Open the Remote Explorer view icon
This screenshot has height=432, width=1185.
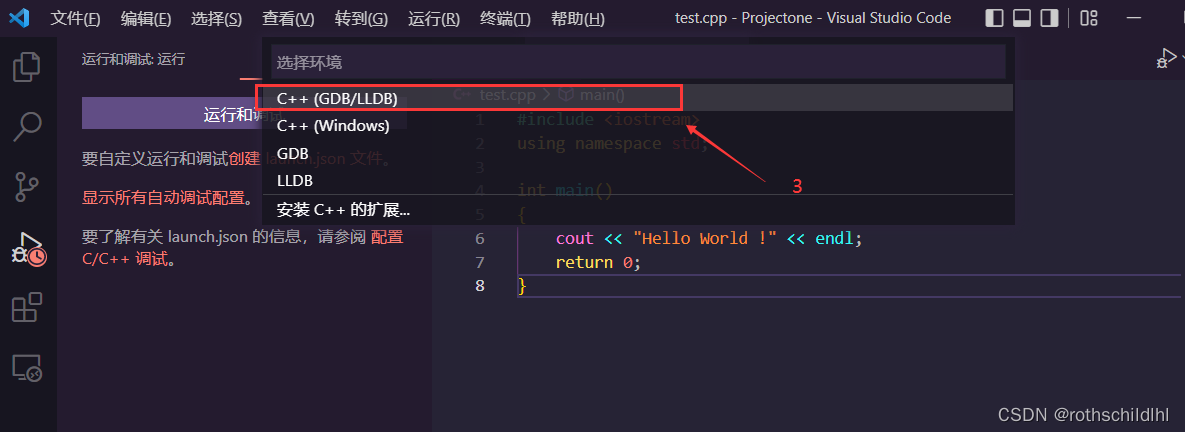[28, 368]
